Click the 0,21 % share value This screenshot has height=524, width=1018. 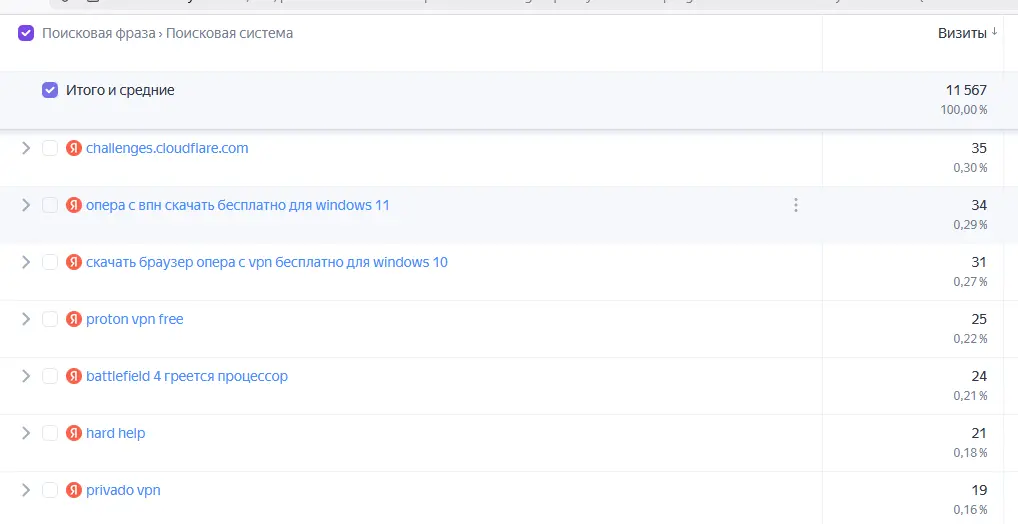click(x=970, y=395)
